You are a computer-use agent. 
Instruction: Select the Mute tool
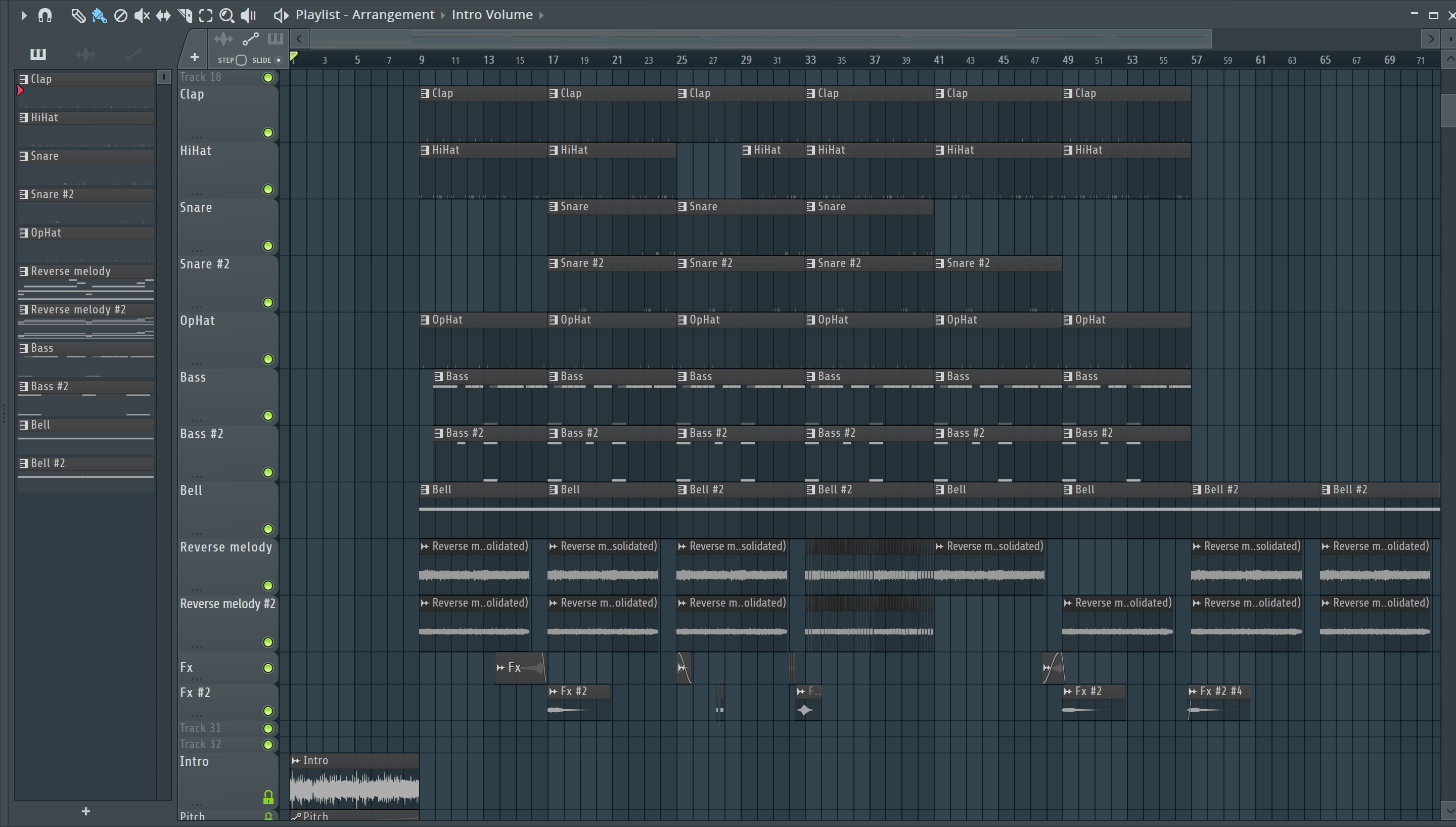(x=142, y=15)
